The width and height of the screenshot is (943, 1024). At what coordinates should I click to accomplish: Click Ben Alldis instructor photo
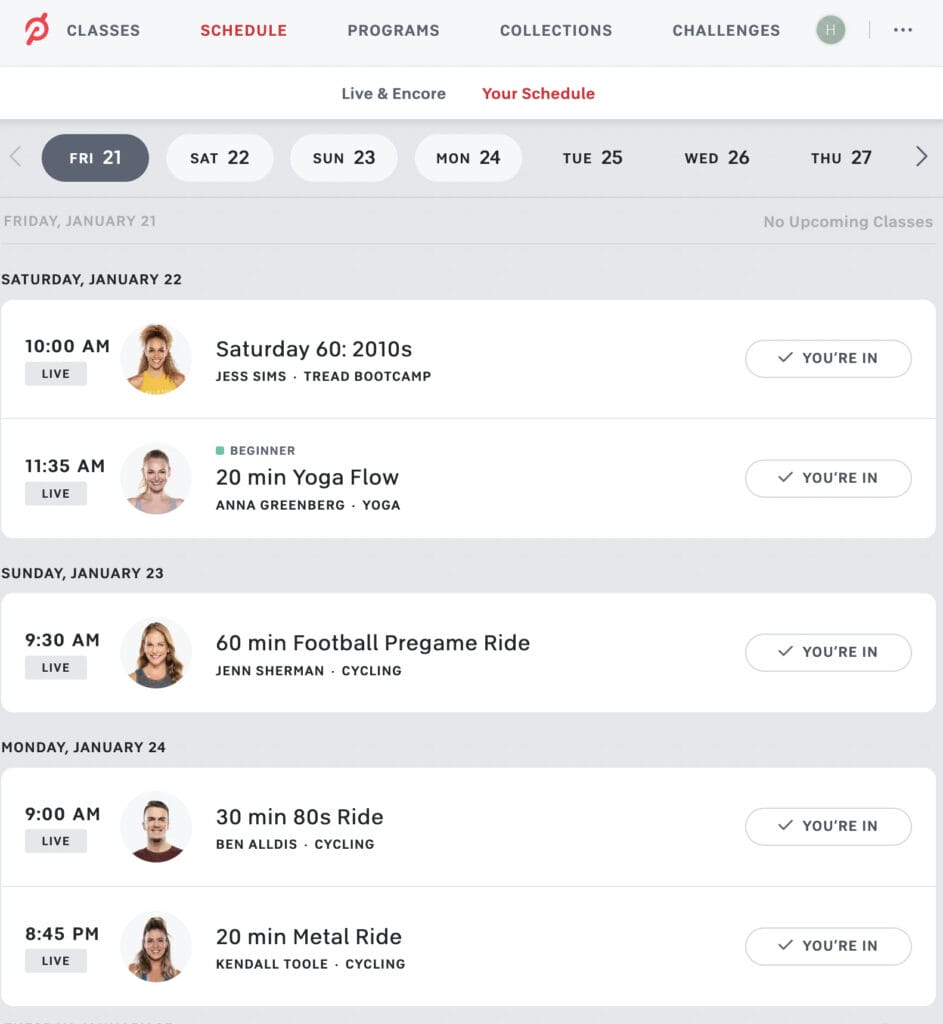156,826
